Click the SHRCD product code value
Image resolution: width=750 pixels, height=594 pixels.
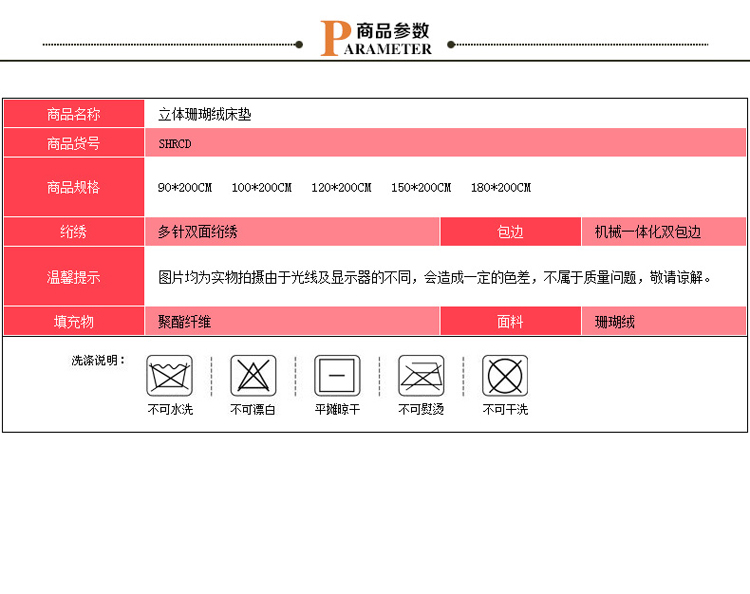175,143
